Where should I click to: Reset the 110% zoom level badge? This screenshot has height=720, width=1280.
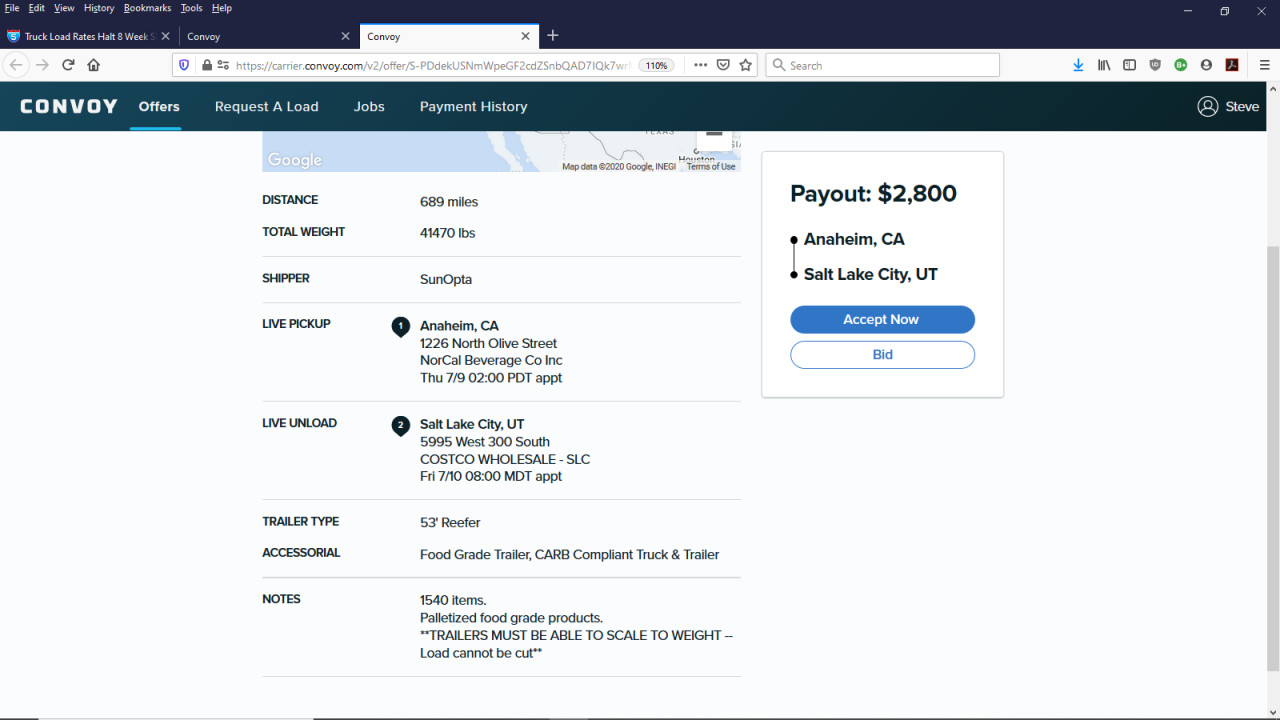[656, 65]
